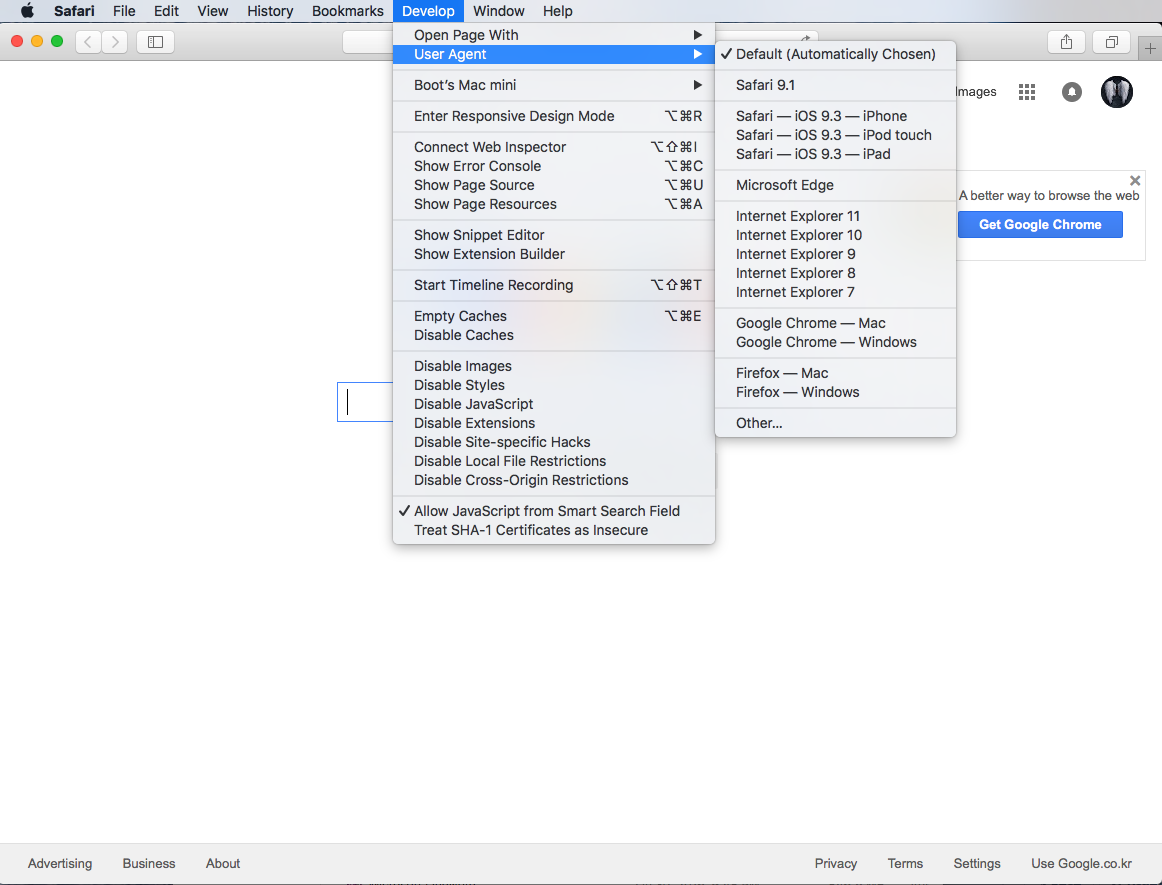Select Safari 9.1 user agent
This screenshot has width=1162, height=885.
tap(835, 85)
